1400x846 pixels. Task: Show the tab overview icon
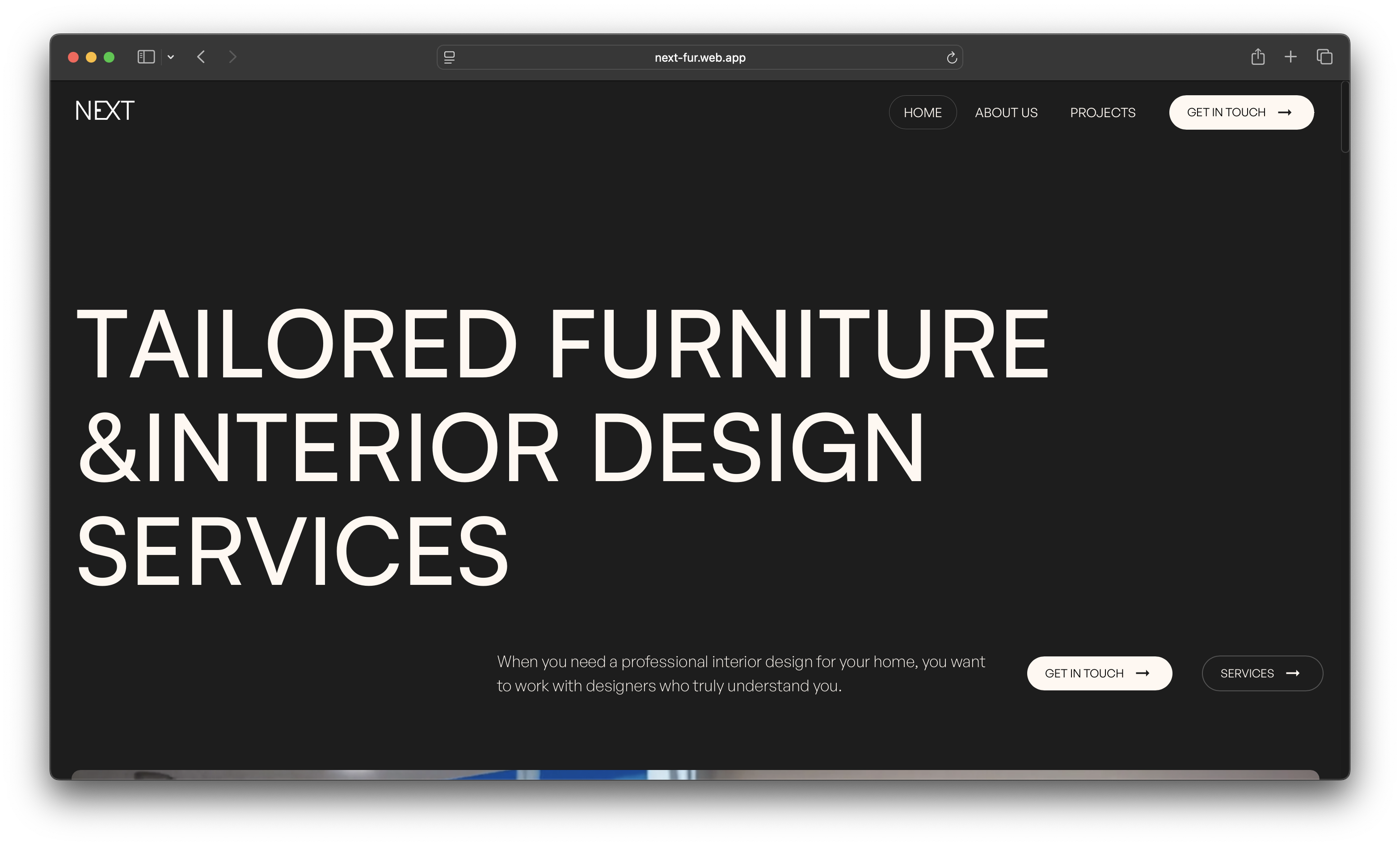[x=1324, y=57]
